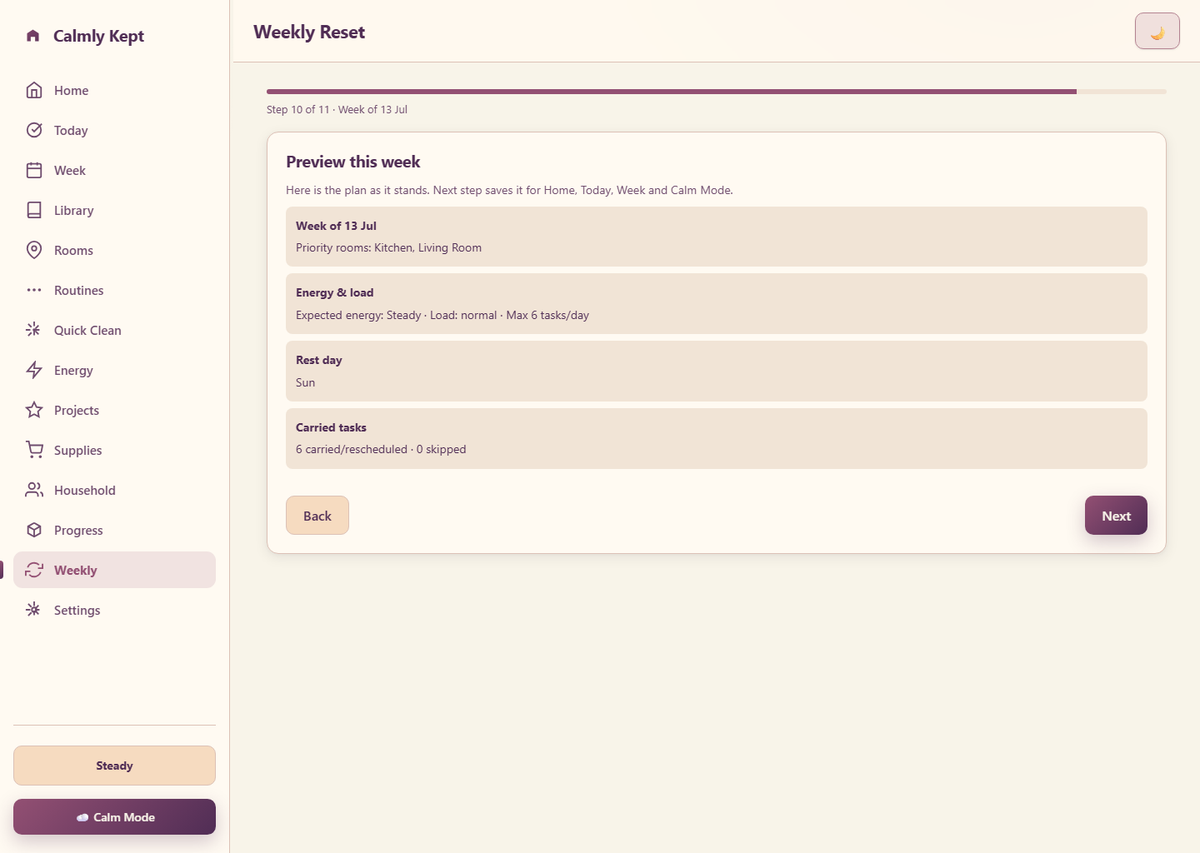The width and height of the screenshot is (1200, 853).
Task: Click the Home house icon in sidebar
Action: pos(34,90)
